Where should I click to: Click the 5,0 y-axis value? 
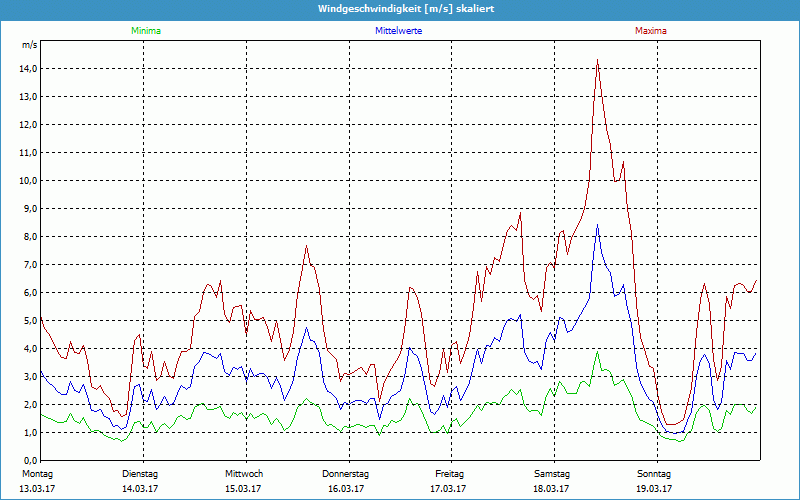31,321
